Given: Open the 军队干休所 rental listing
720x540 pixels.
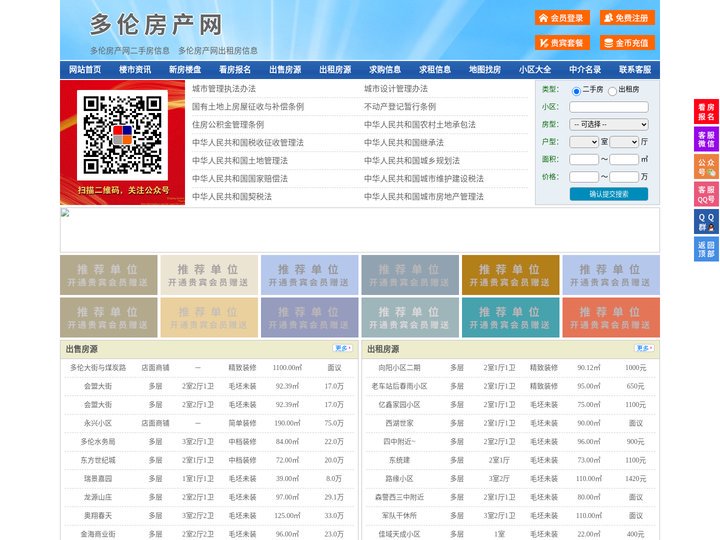Looking at the screenshot, I should (399, 516).
